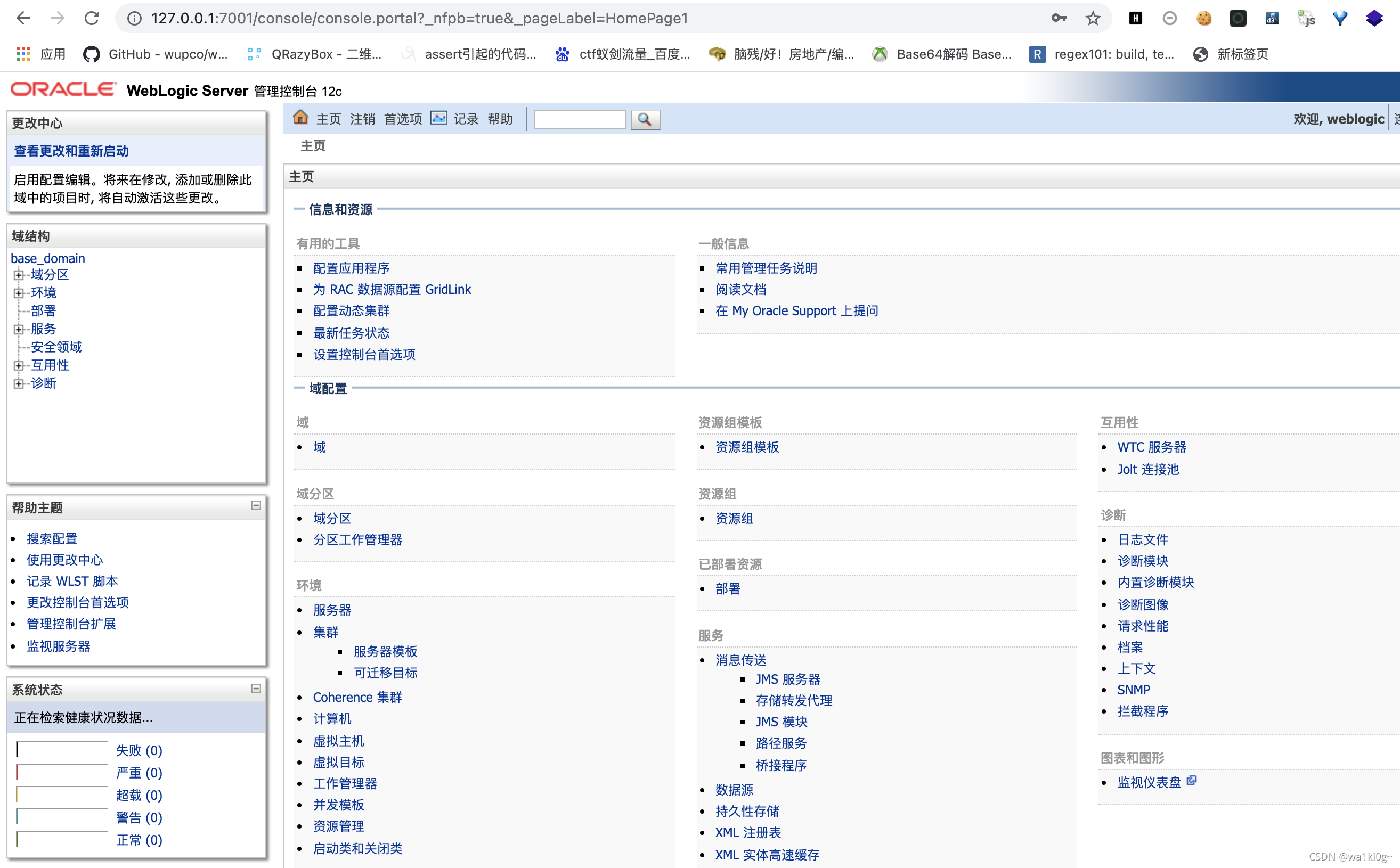Bookmark this page with the star icon
1400x868 pixels.
point(1093,18)
